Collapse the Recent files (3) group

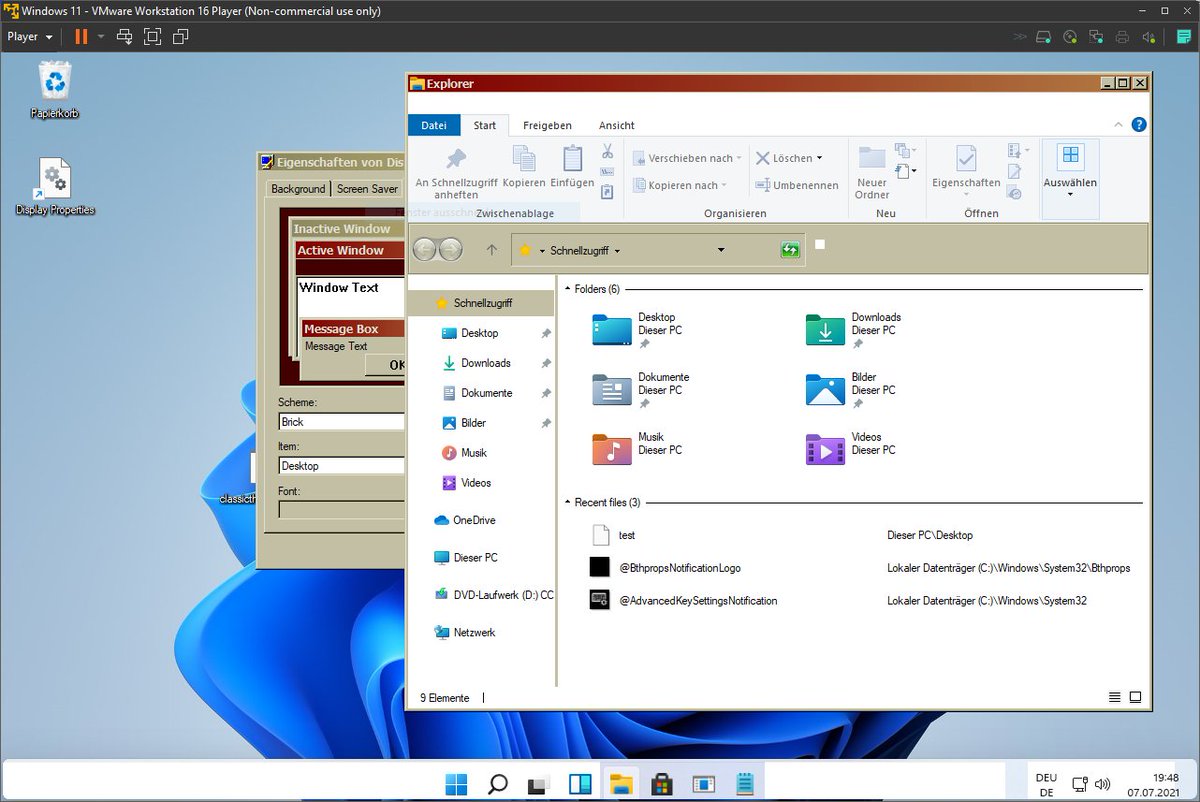click(567, 502)
